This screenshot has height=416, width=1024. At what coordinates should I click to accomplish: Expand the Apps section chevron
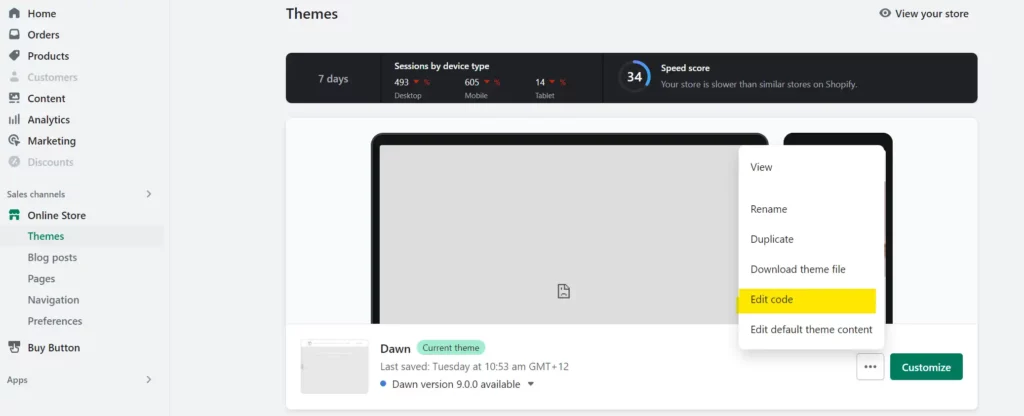coord(149,379)
